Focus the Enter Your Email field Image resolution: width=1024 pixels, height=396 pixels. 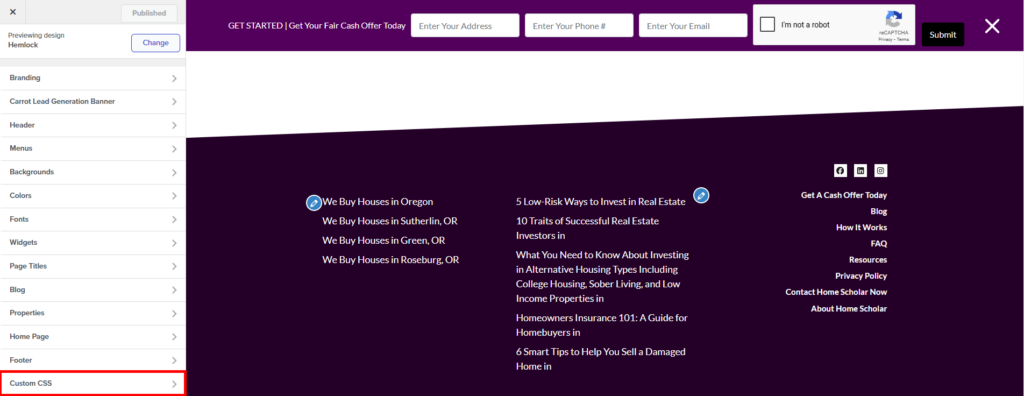point(693,25)
